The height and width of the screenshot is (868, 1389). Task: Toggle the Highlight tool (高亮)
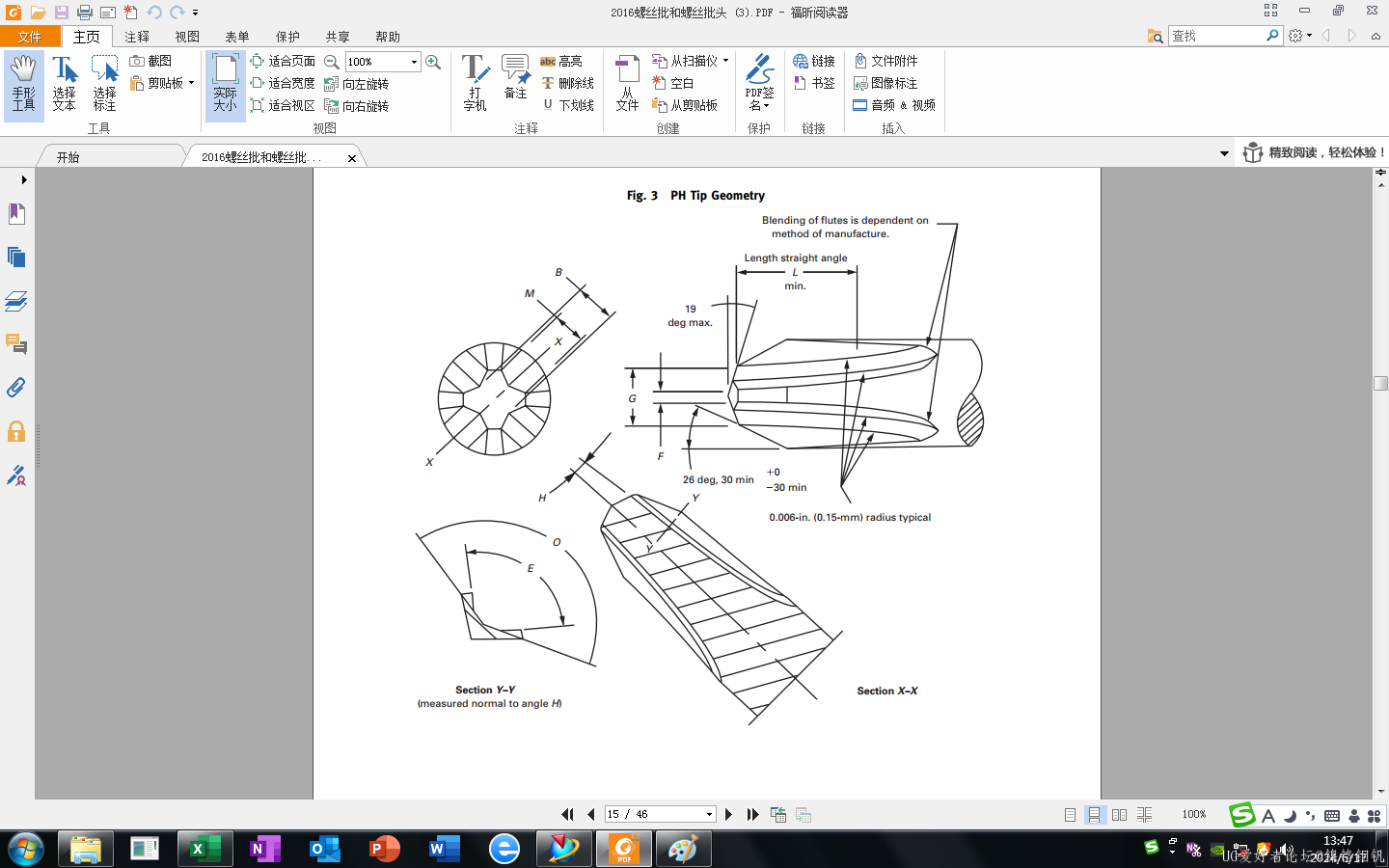[x=561, y=61]
